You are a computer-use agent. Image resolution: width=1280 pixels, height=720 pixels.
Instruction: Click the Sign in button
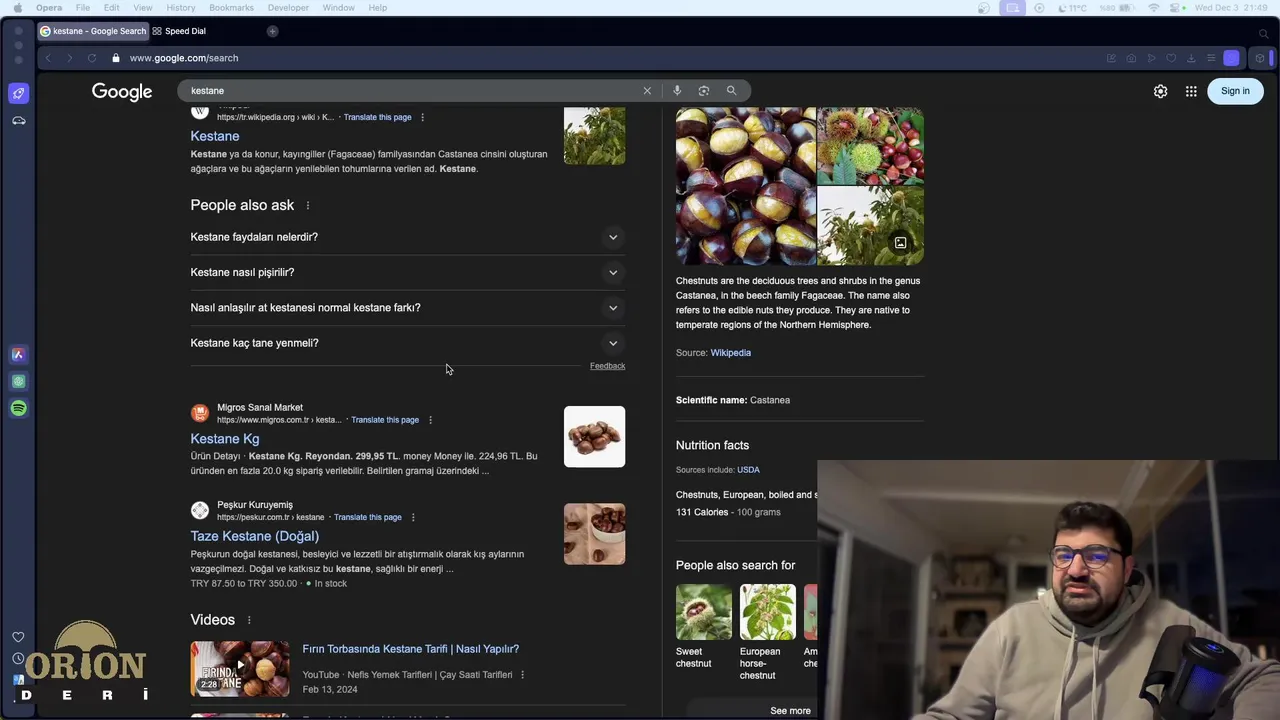pyautogui.click(x=1235, y=91)
